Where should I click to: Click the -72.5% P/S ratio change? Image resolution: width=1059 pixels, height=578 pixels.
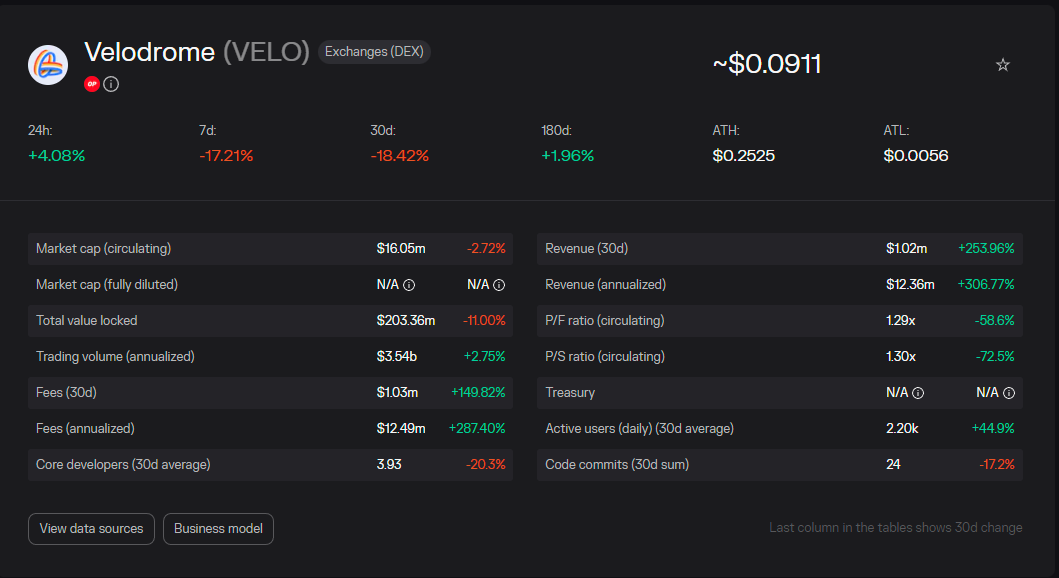click(x=995, y=357)
